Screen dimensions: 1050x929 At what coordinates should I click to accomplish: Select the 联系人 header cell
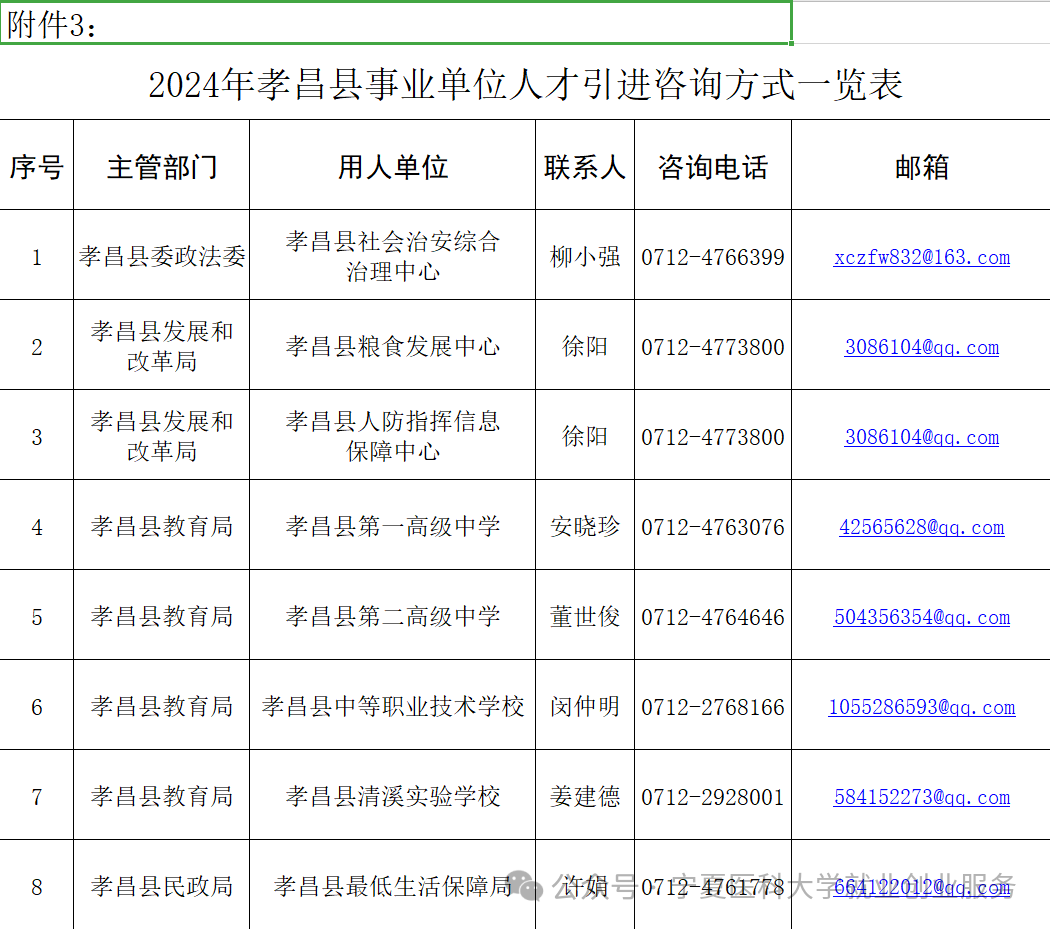coord(585,165)
